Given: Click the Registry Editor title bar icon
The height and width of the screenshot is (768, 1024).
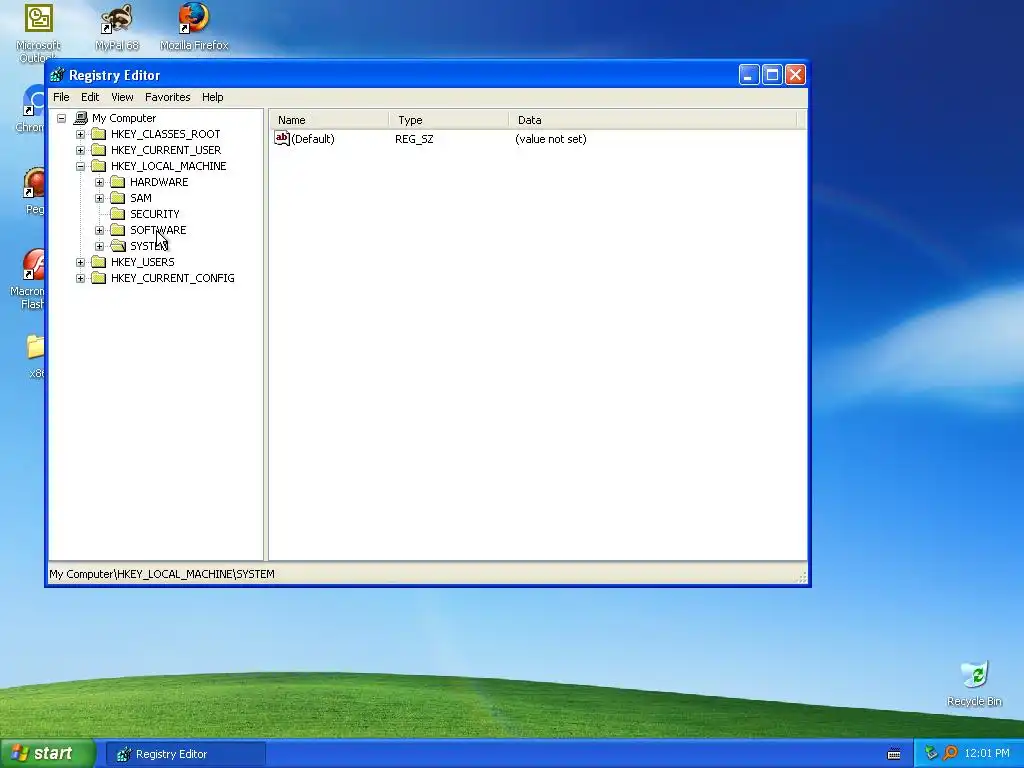Looking at the screenshot, I should click(57, 75).
